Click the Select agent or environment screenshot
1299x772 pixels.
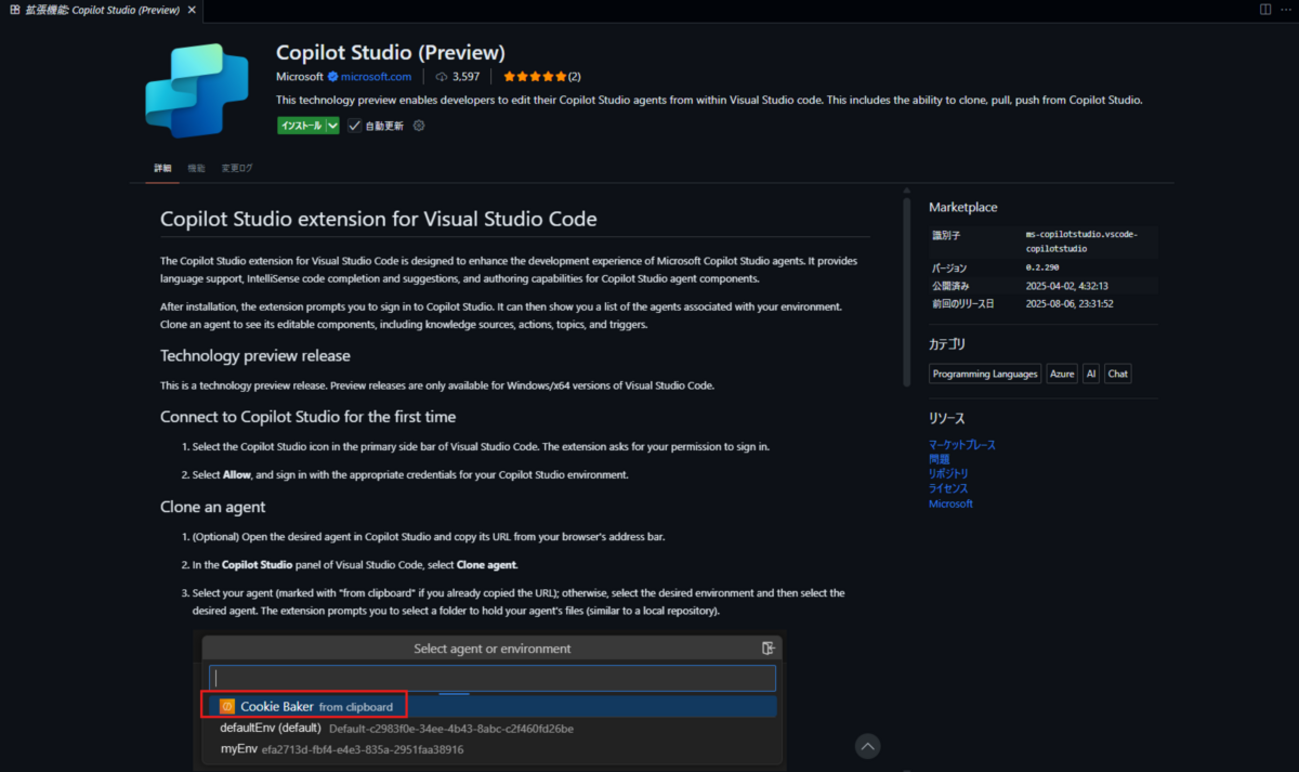click(x=491, y=700)
